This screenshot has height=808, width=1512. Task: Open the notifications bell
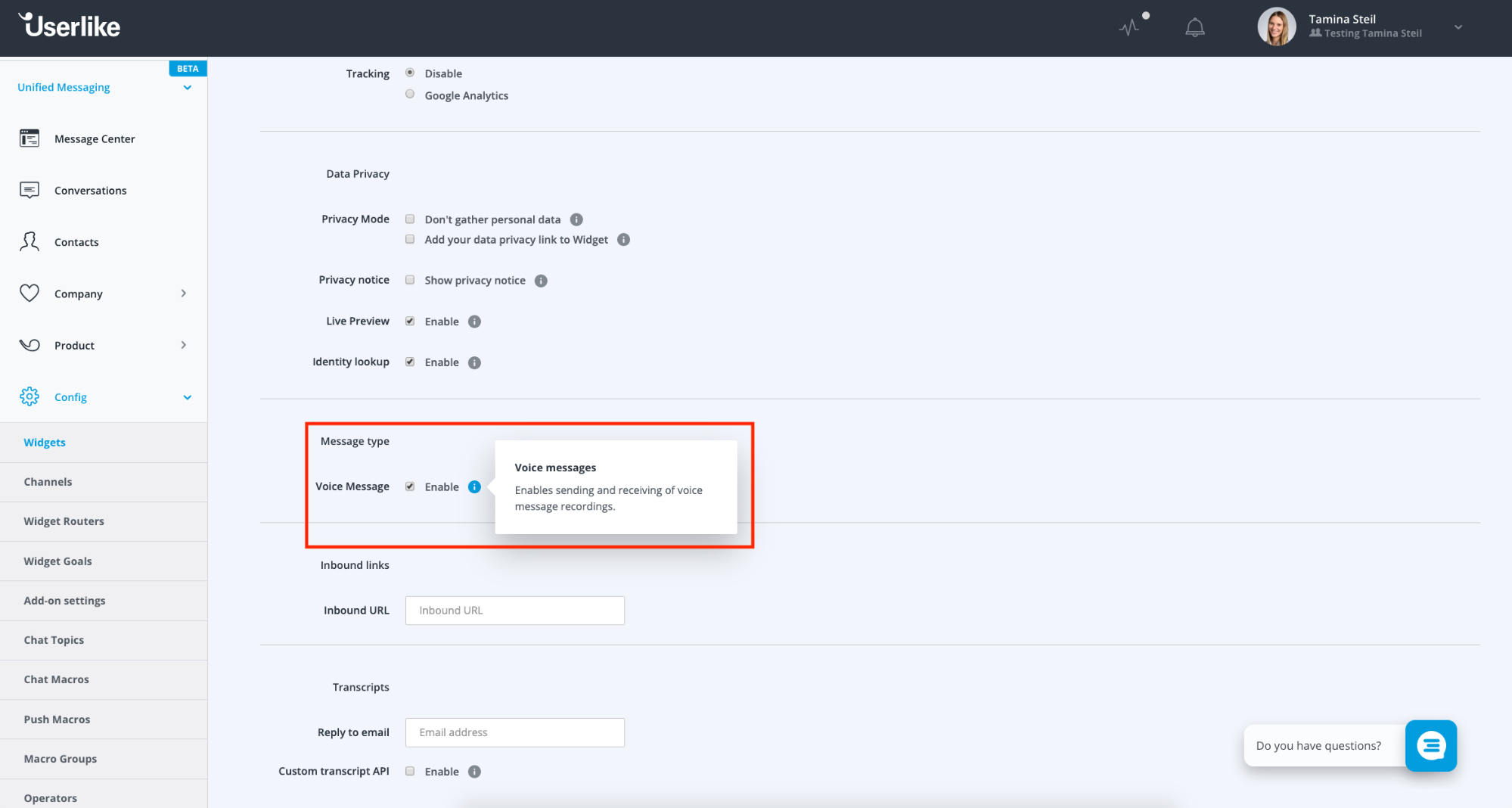pos(1195,28)
